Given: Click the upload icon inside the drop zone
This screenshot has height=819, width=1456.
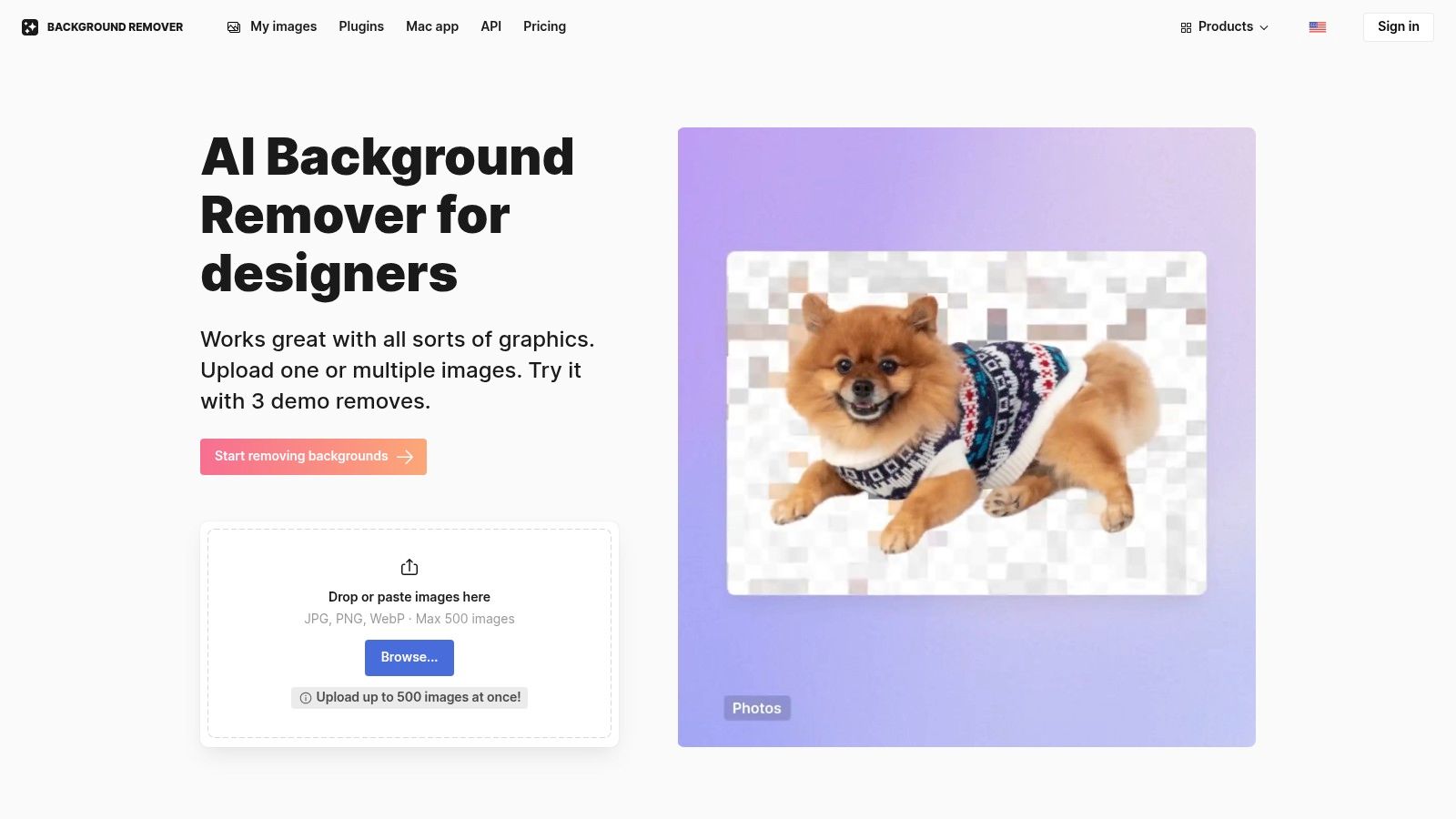Looking at the screenshot, I should pos(409,566).
